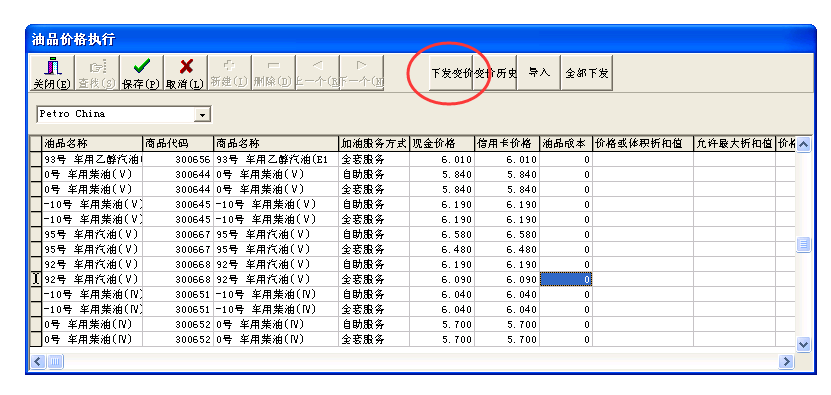
Task: Click the horizontal scrollbar left arrow
Action: tap(38, 362)
